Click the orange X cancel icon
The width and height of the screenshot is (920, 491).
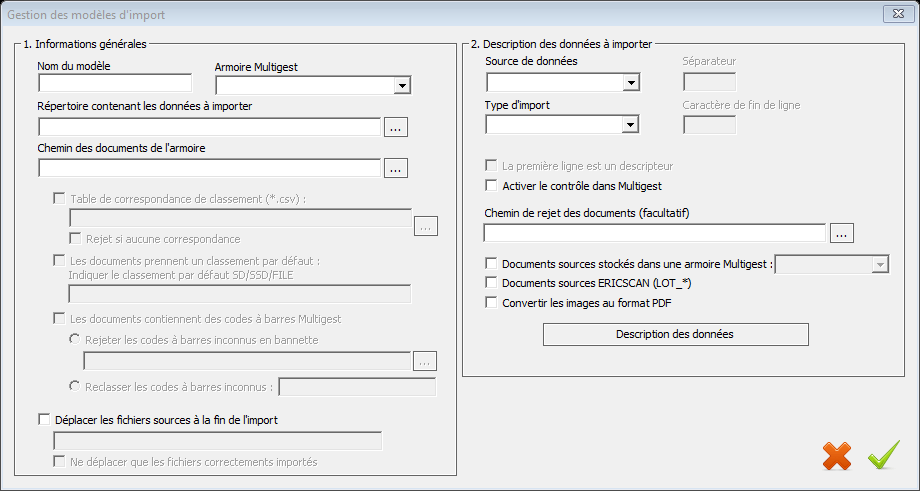[836, 456]
